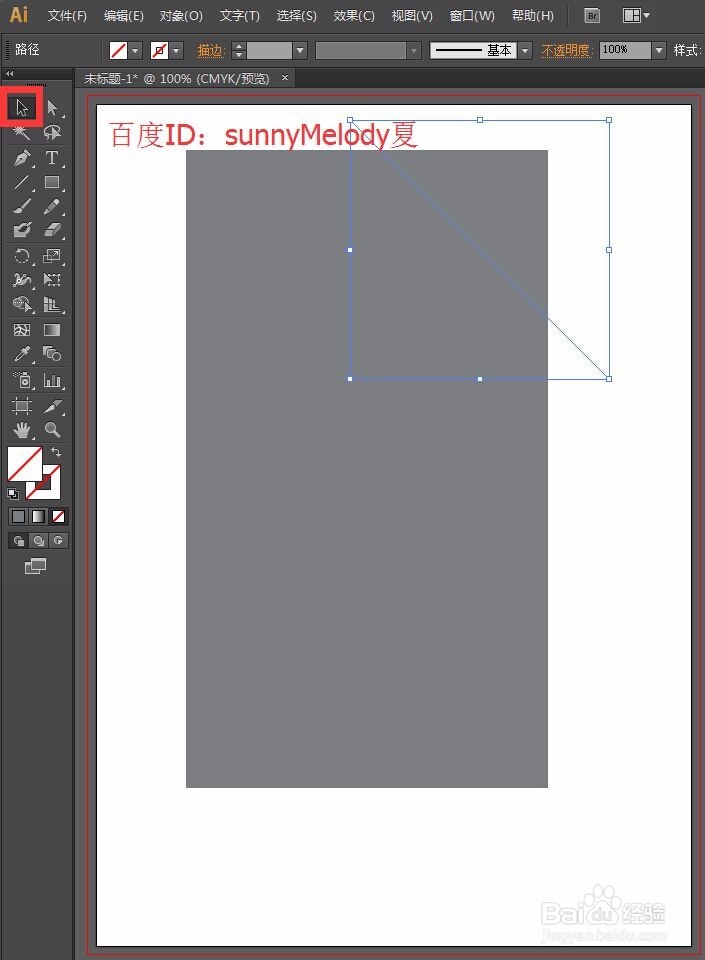This screenshot has height=960, width=705.
Task: Pick the Zoom tool
Action: pyautogui.click(x=52, y=430)
